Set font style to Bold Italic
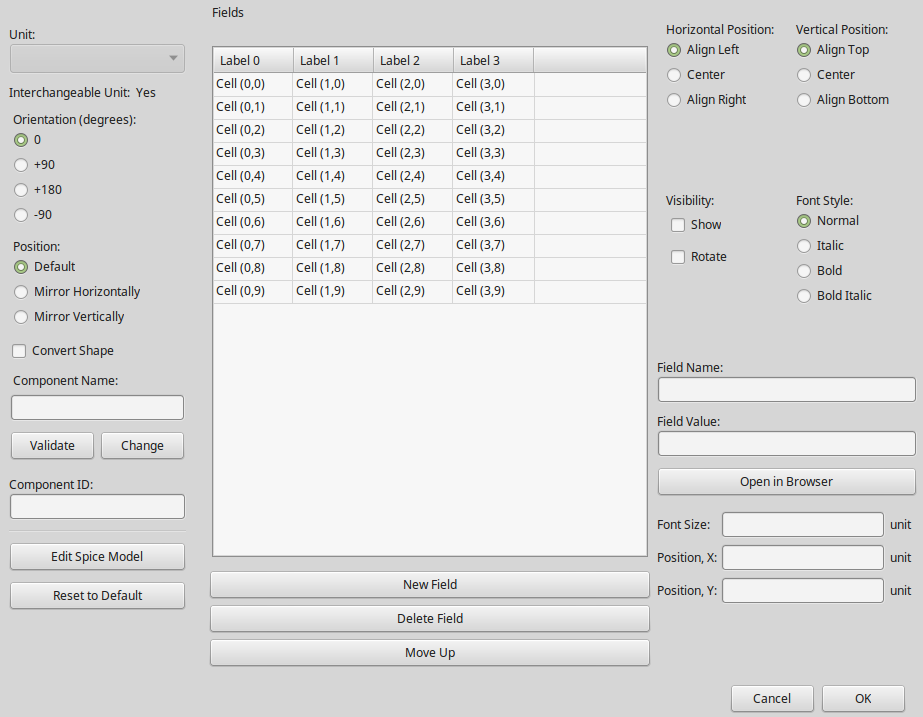 point(804,296)
